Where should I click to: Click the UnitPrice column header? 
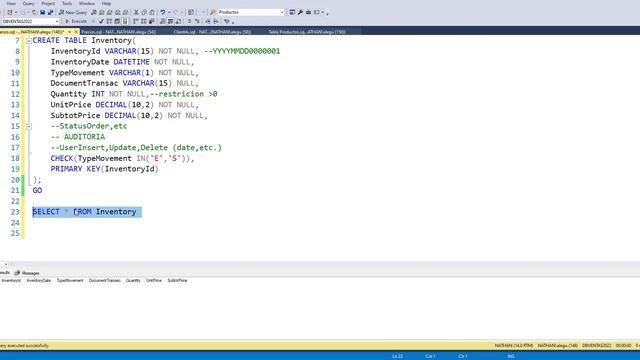(x=154, y=280)
